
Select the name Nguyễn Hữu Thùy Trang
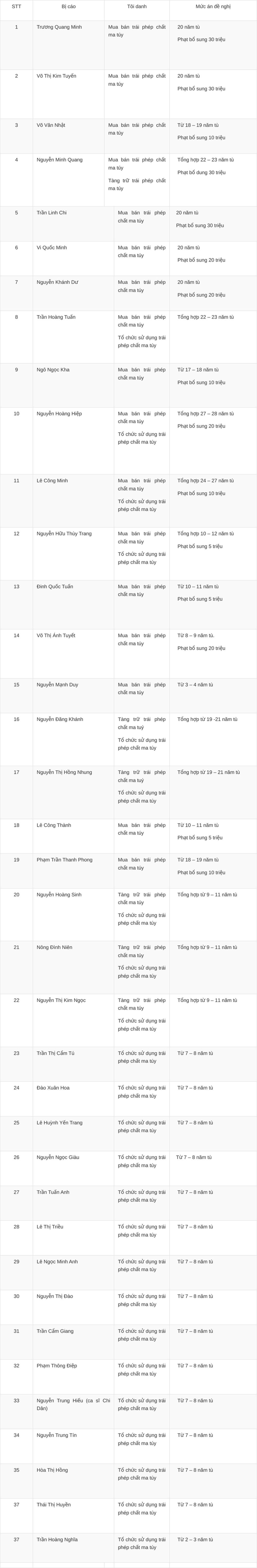pyautogui.click(x=64, y=533)
